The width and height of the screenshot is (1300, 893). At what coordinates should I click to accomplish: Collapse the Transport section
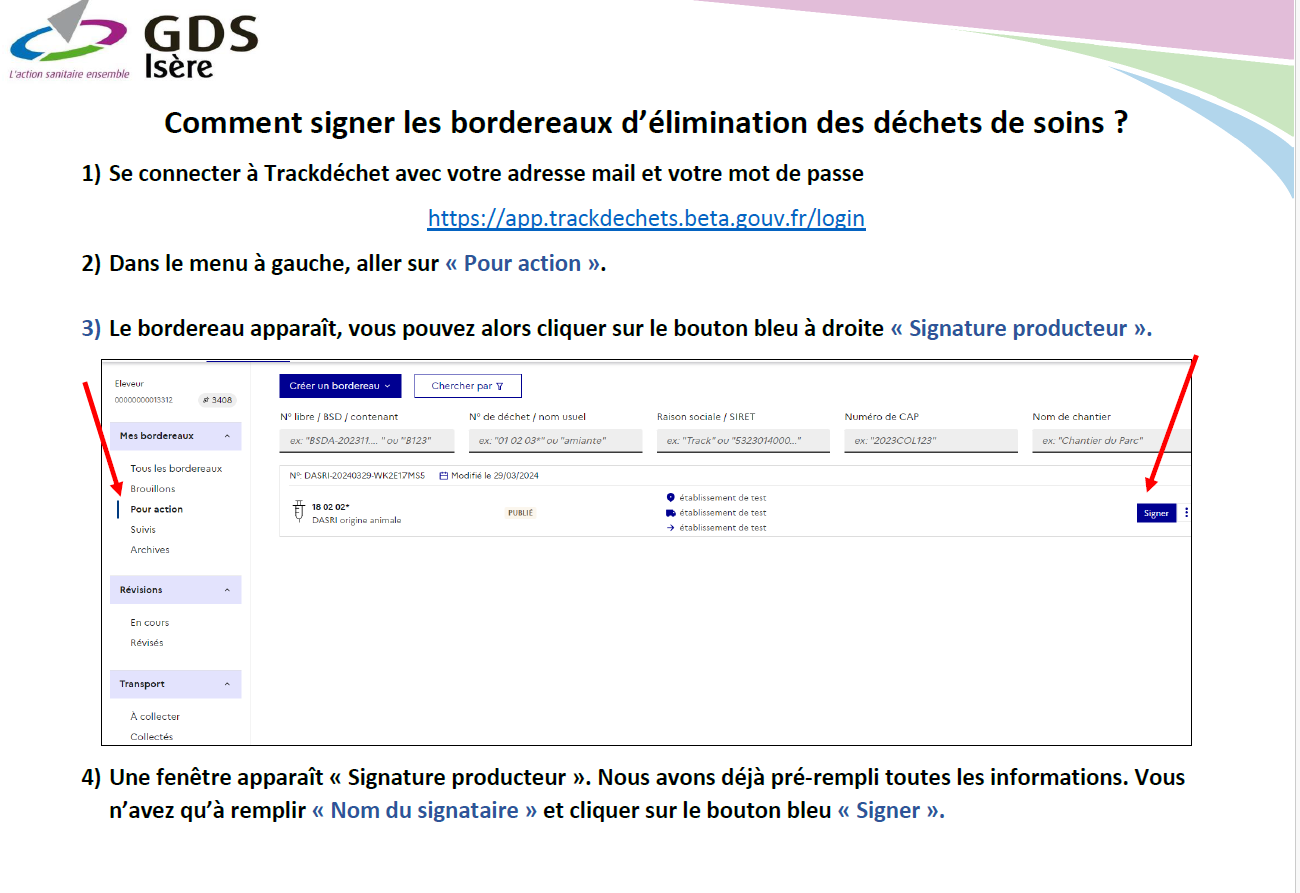click(x=226, y=684)
